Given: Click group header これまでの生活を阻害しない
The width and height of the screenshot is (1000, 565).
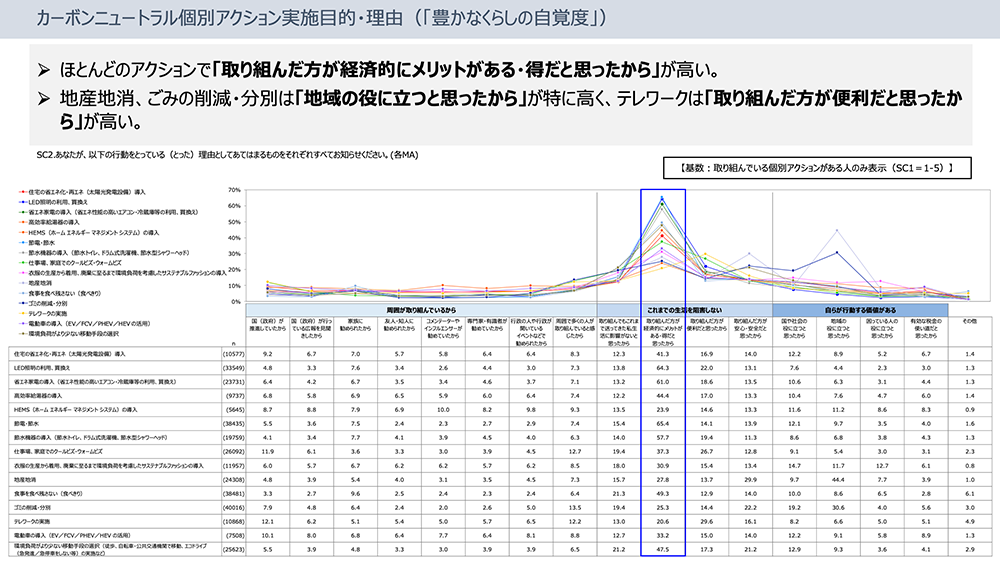Looking at the screenshot, I should (684, 310).
